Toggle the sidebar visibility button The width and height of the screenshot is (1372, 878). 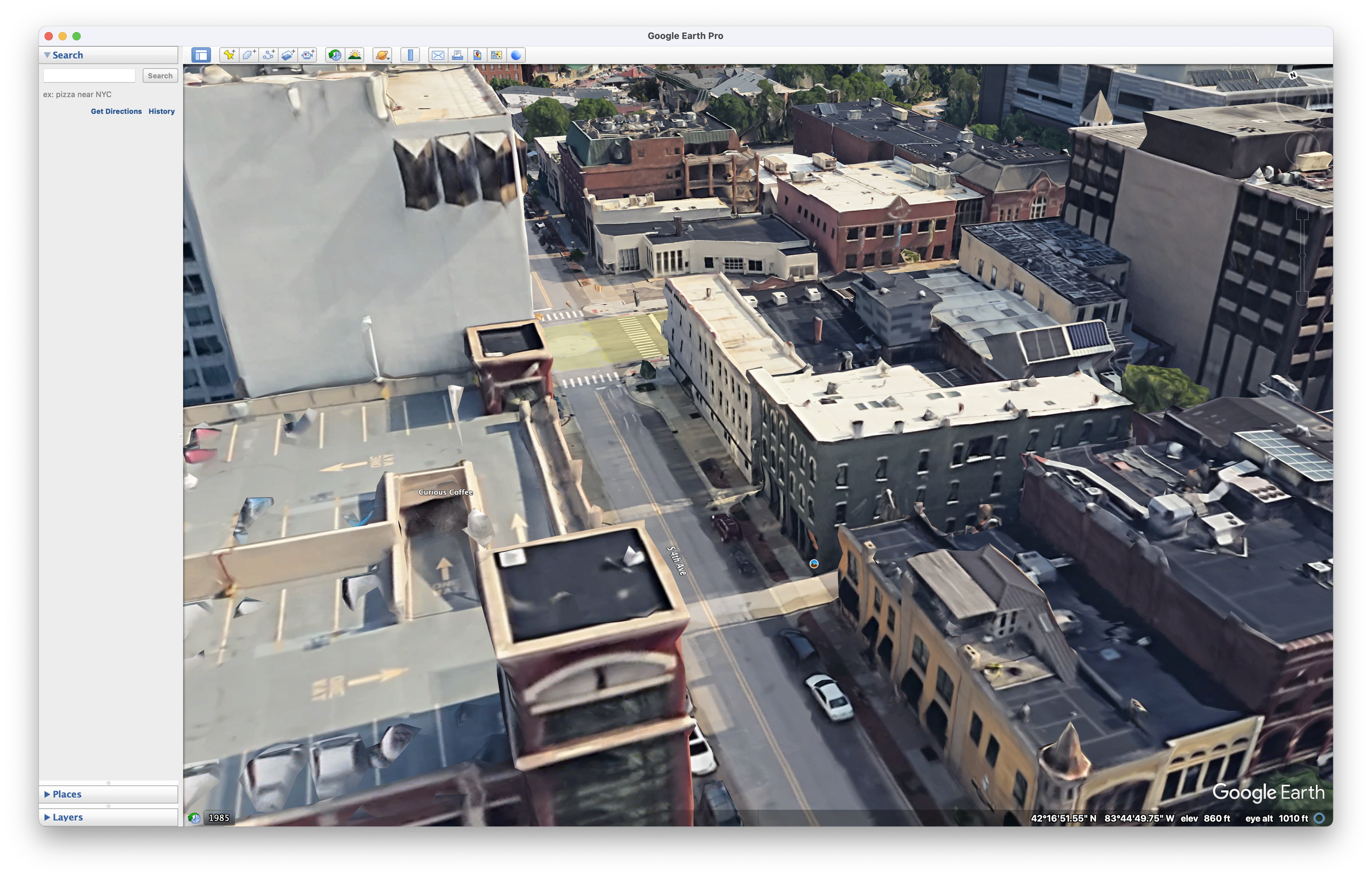point(201,55)
